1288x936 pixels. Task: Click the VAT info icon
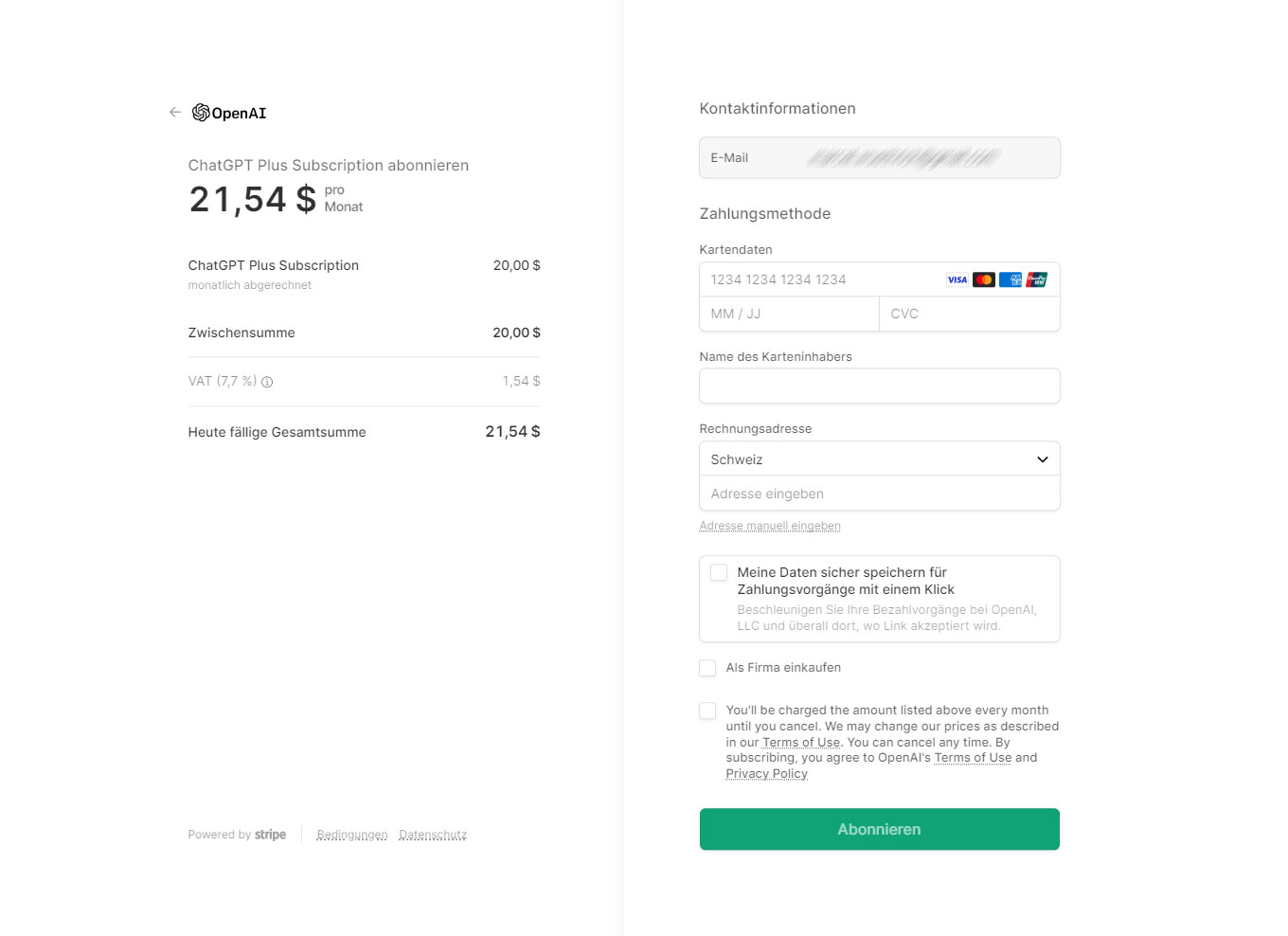tap(267, 382)
